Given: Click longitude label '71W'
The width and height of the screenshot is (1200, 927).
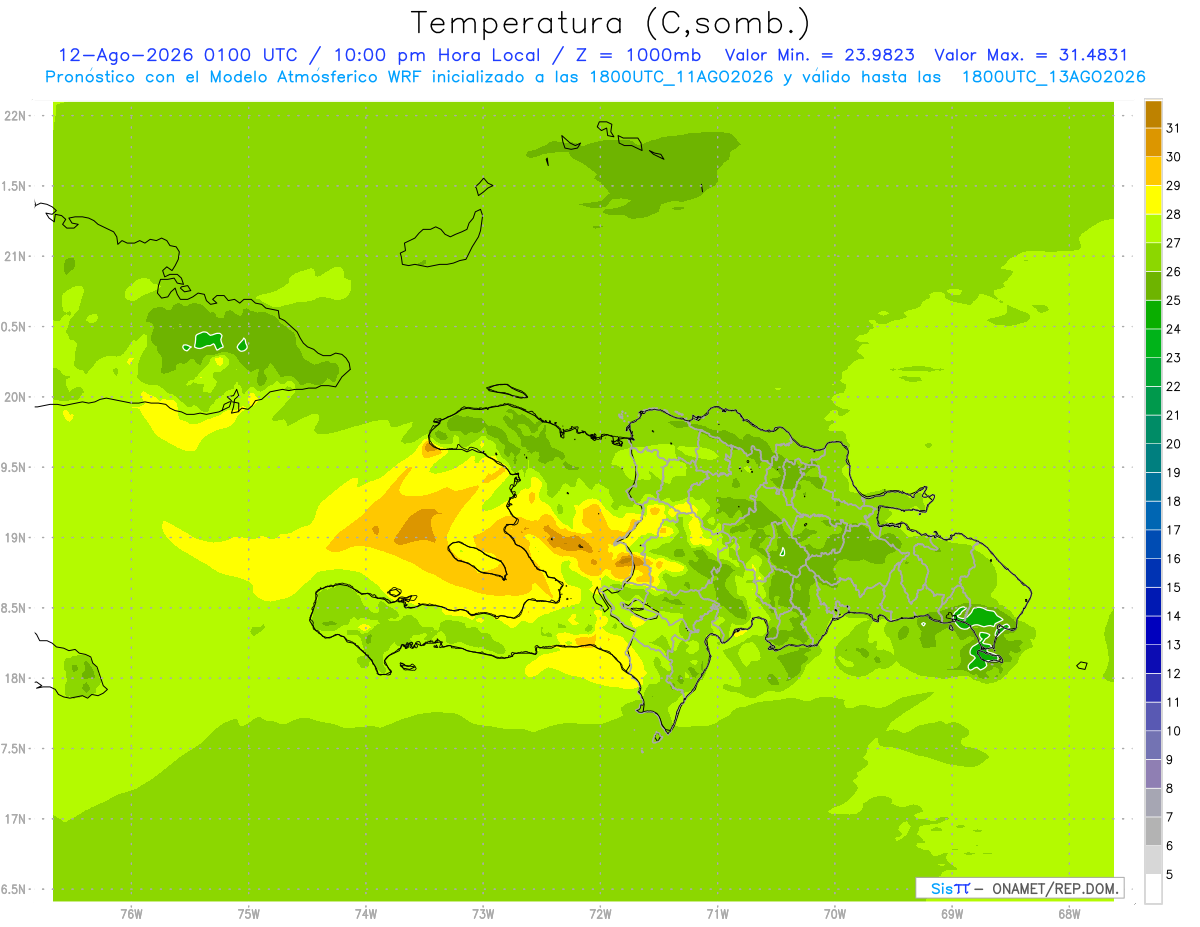Looking at the screenshot, I should 717,913.
